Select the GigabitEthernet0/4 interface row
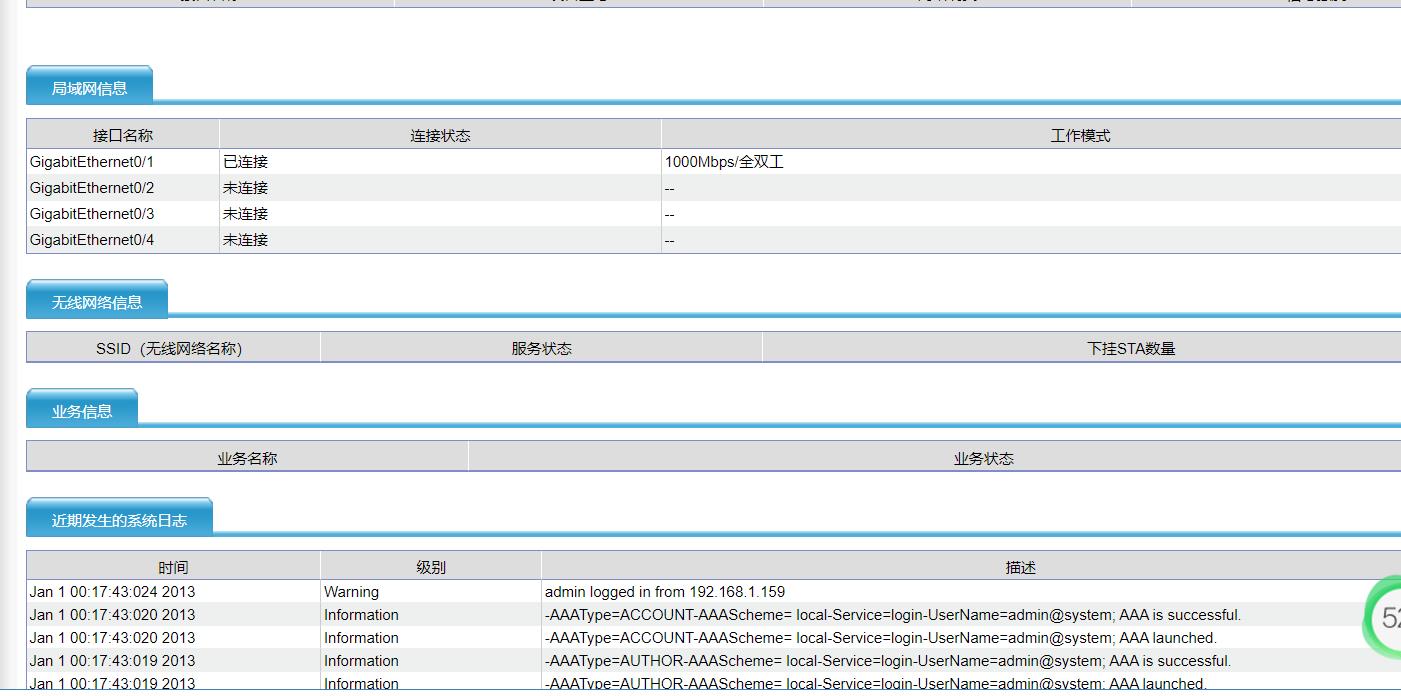The height and width of the screenshot is (696, 1401). click(x=713, y=239)
